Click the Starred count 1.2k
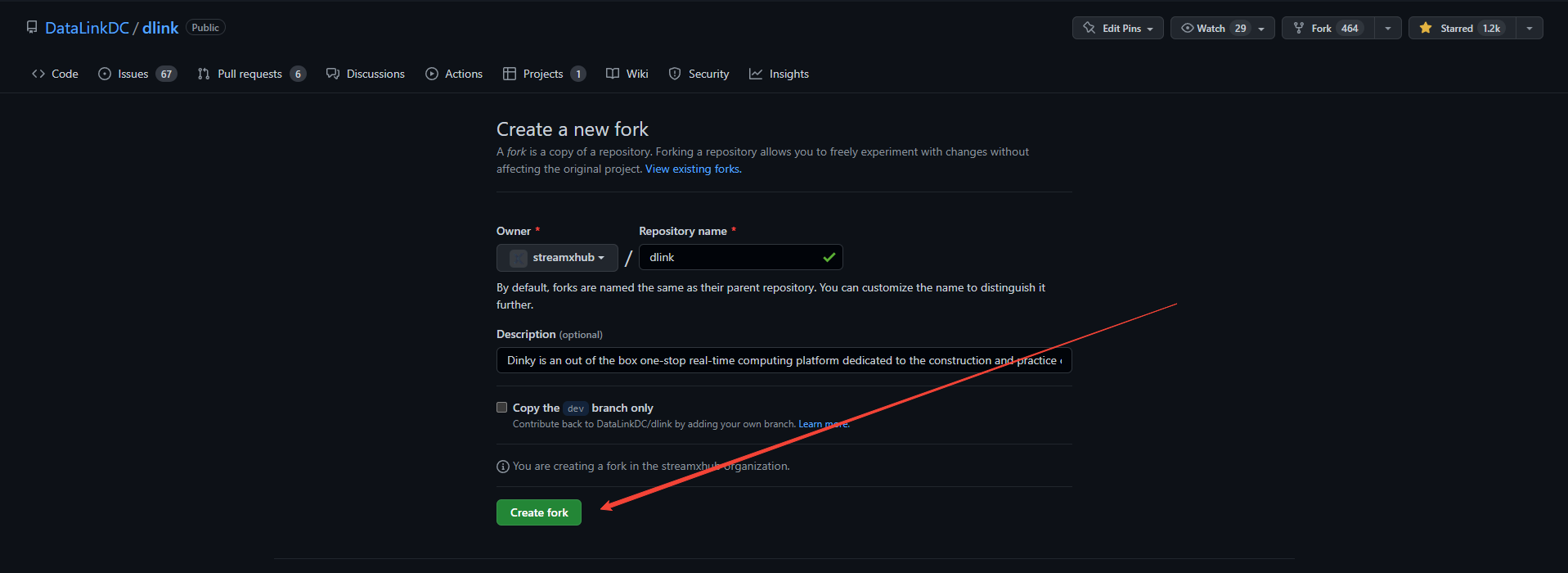1568x573 pixels. point(1492,28)
